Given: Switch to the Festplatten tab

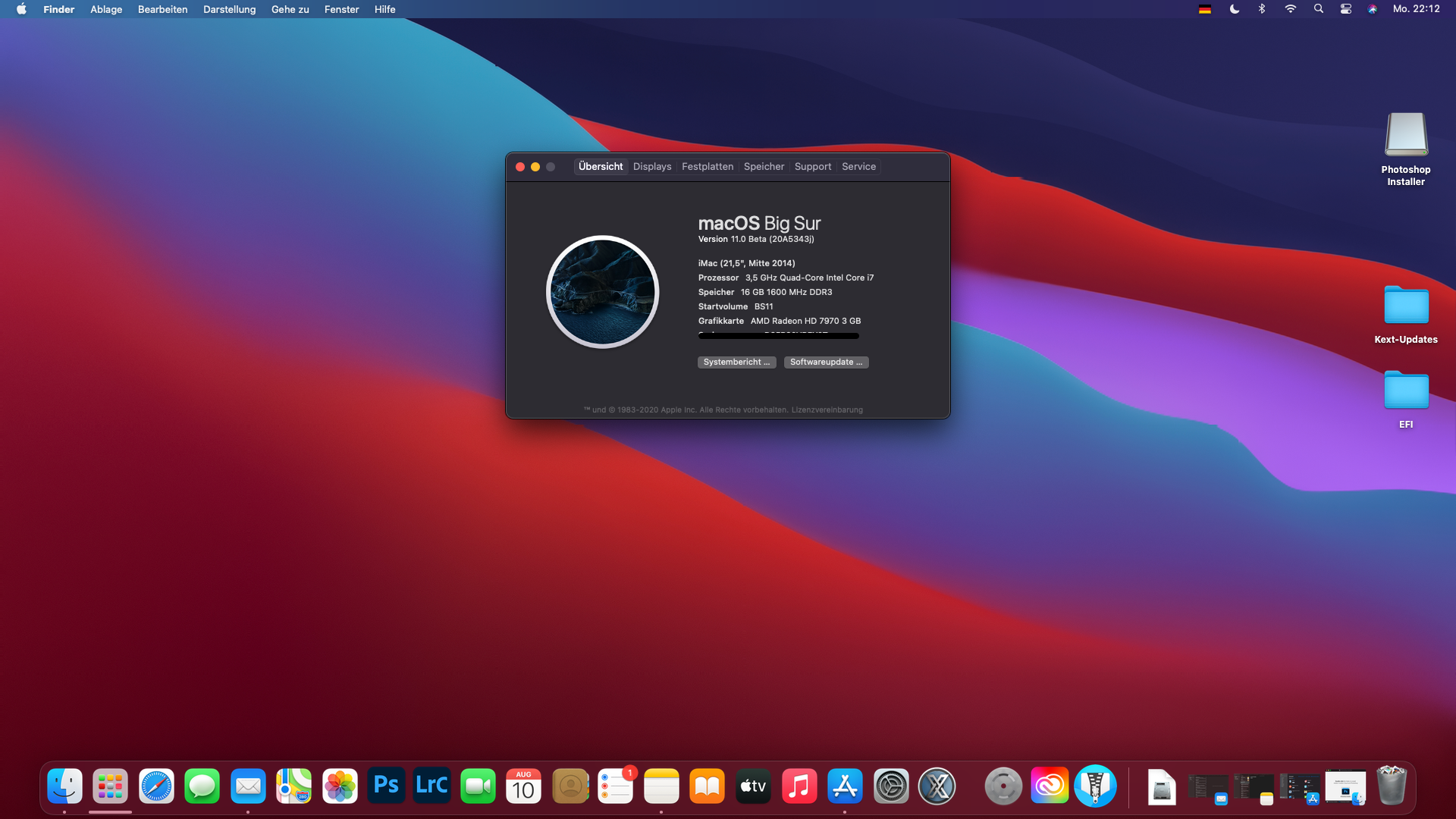Looking at the screenshot, I should coord(707,167).
